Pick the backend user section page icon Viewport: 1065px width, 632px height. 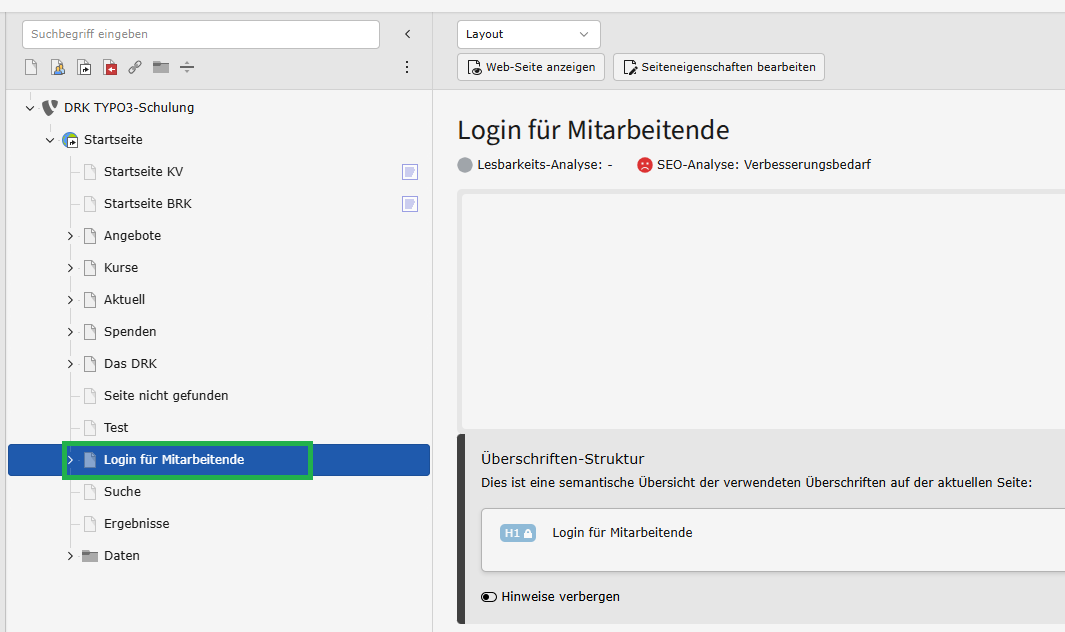click(x=58, y=67)
